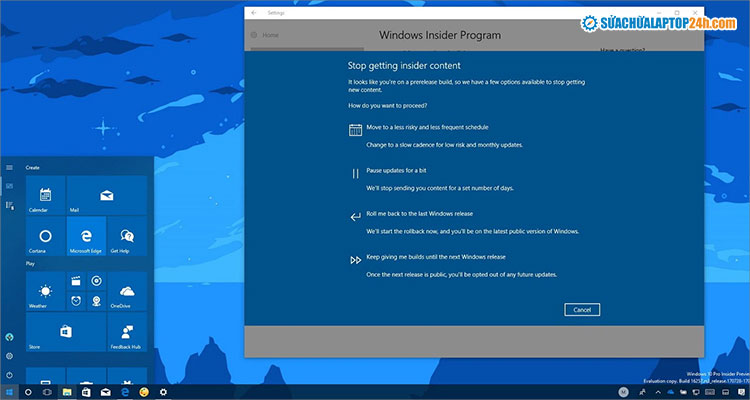Open the OneDrive tile
This screenshot has width=750, height=400.
(x=127, y=291)
